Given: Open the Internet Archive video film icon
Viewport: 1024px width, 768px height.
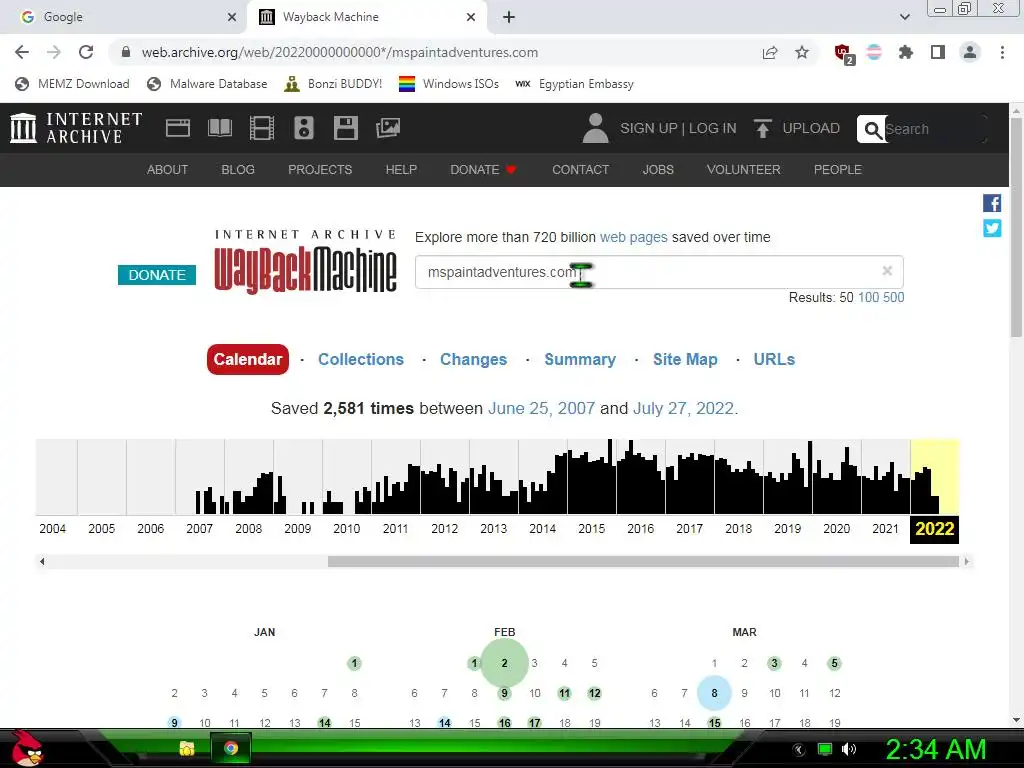Looking at the screenshot, I should (261, 128).
